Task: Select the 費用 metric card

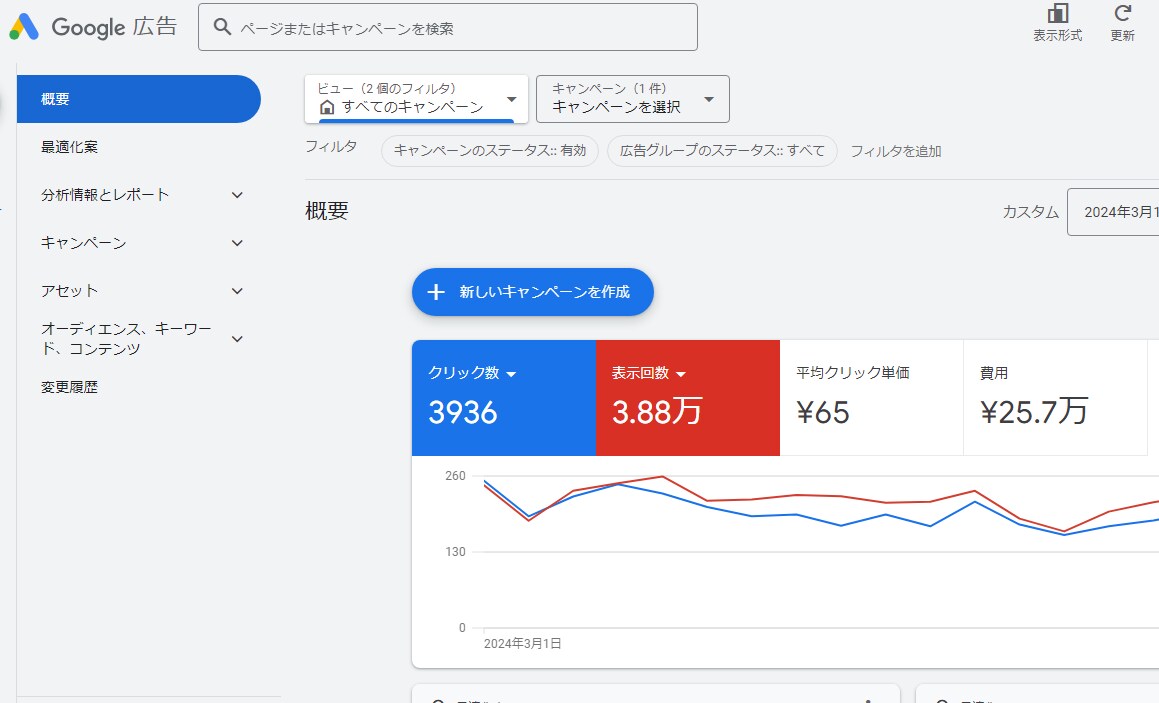Action: [1056, 398]
